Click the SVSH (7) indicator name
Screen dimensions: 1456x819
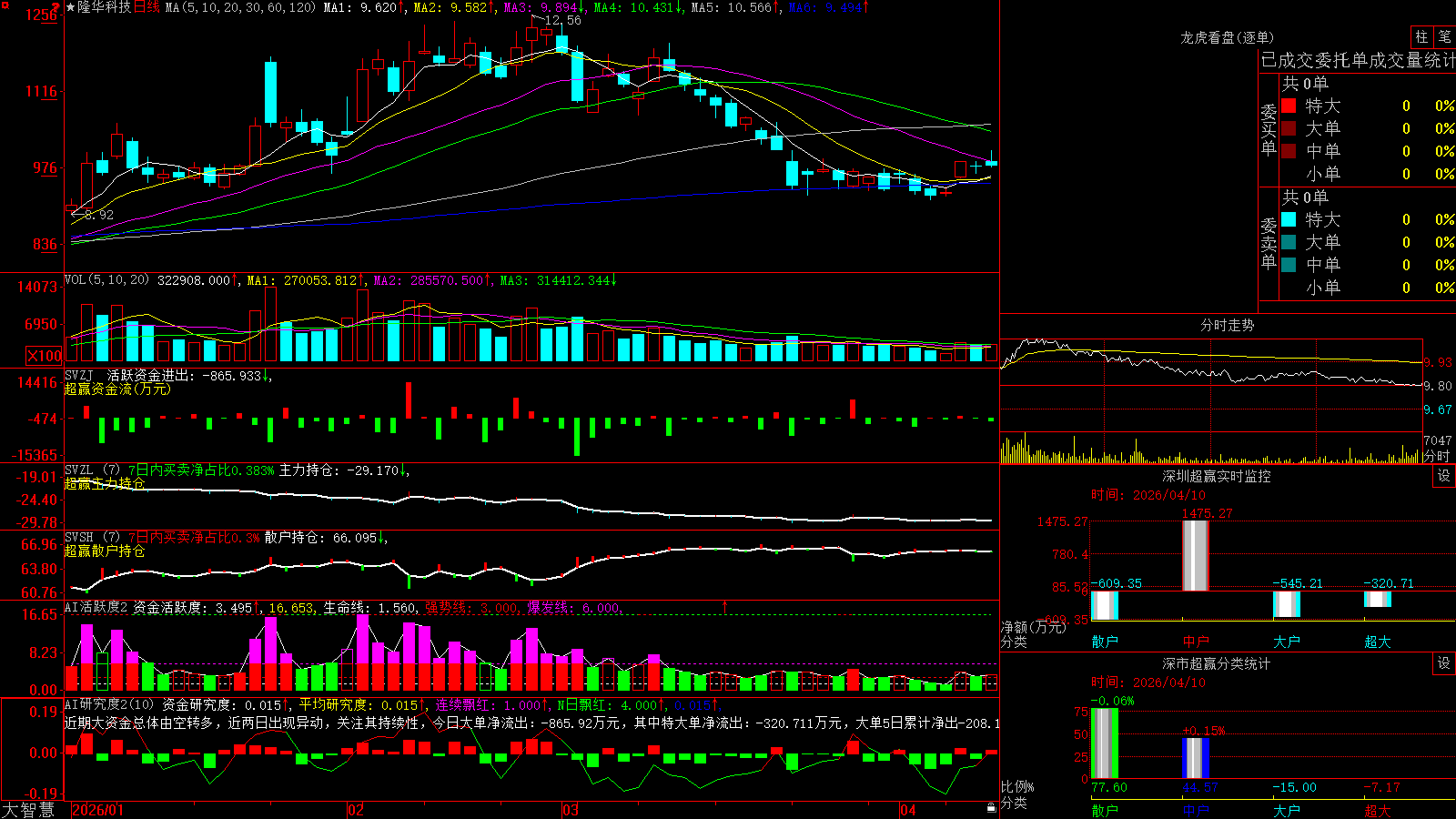pos(92,538)
